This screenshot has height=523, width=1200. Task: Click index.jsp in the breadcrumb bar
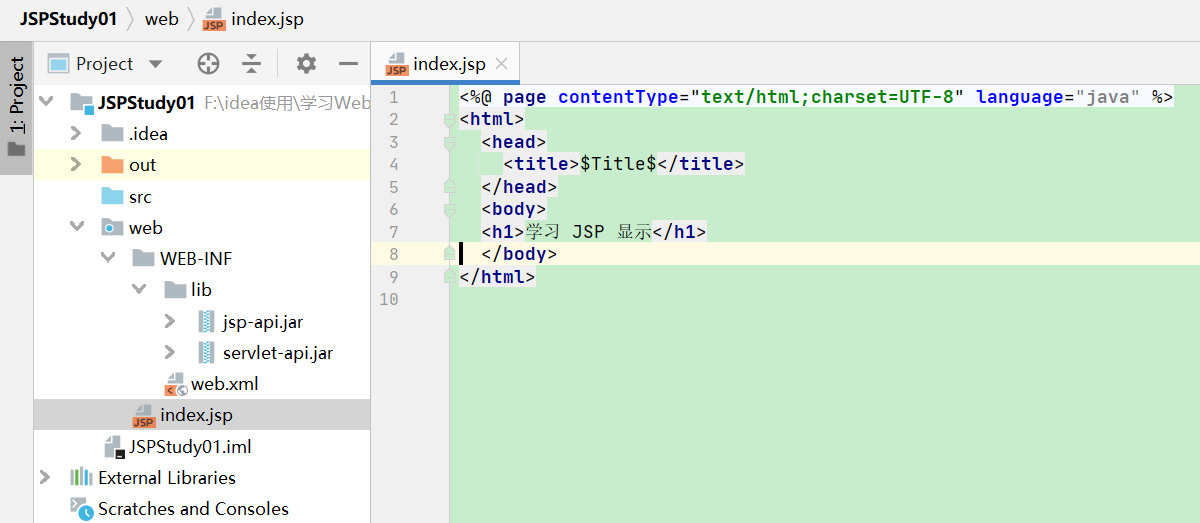[x=267, y=19]
